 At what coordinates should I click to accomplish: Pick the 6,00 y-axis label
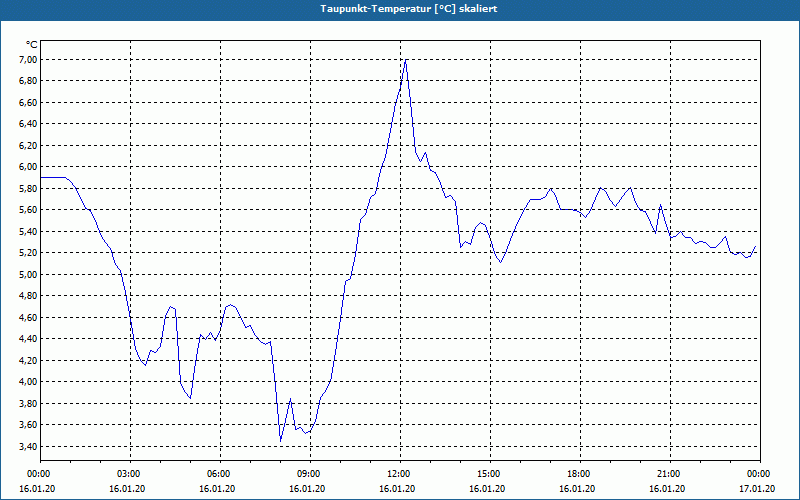point(30,167)
